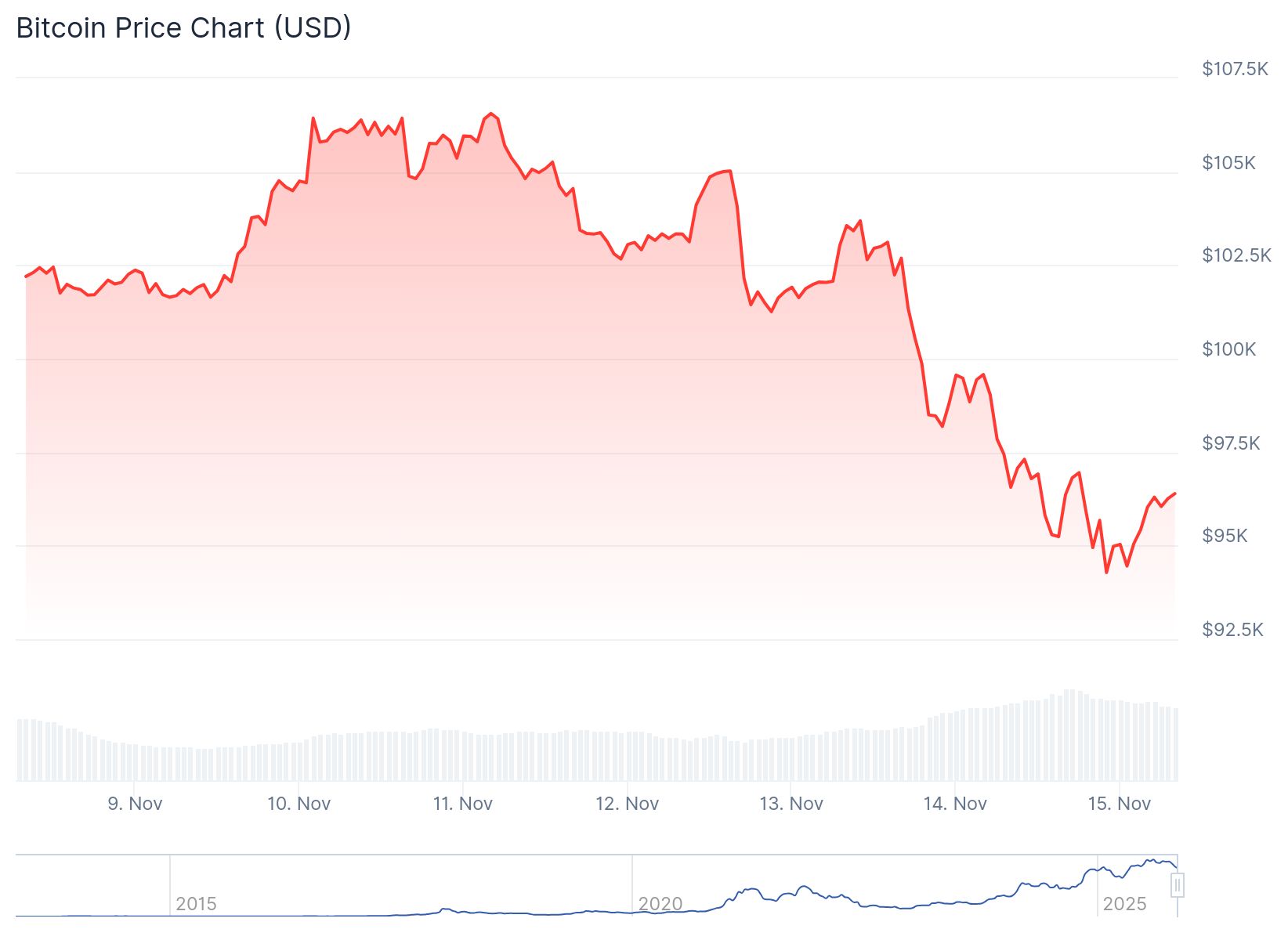1288x940 pixels.
Task: Click the $97.5K price axis label
Action: click(1231, 443)
